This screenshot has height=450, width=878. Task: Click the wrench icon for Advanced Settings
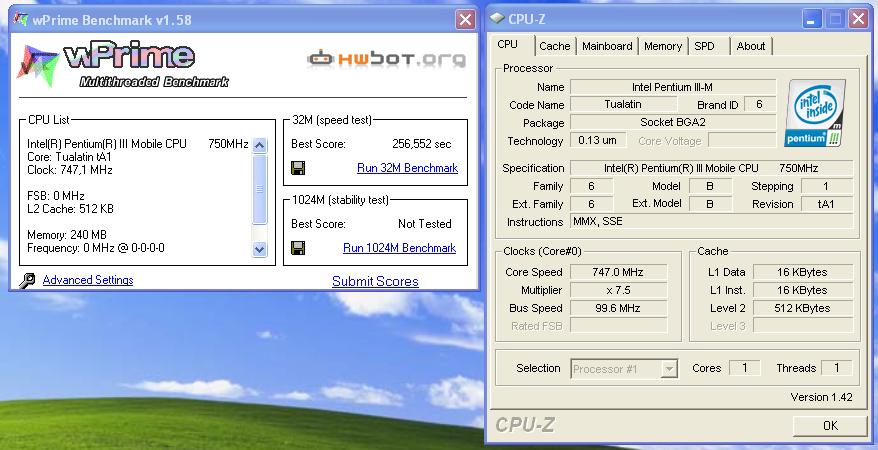click(27, 280)
